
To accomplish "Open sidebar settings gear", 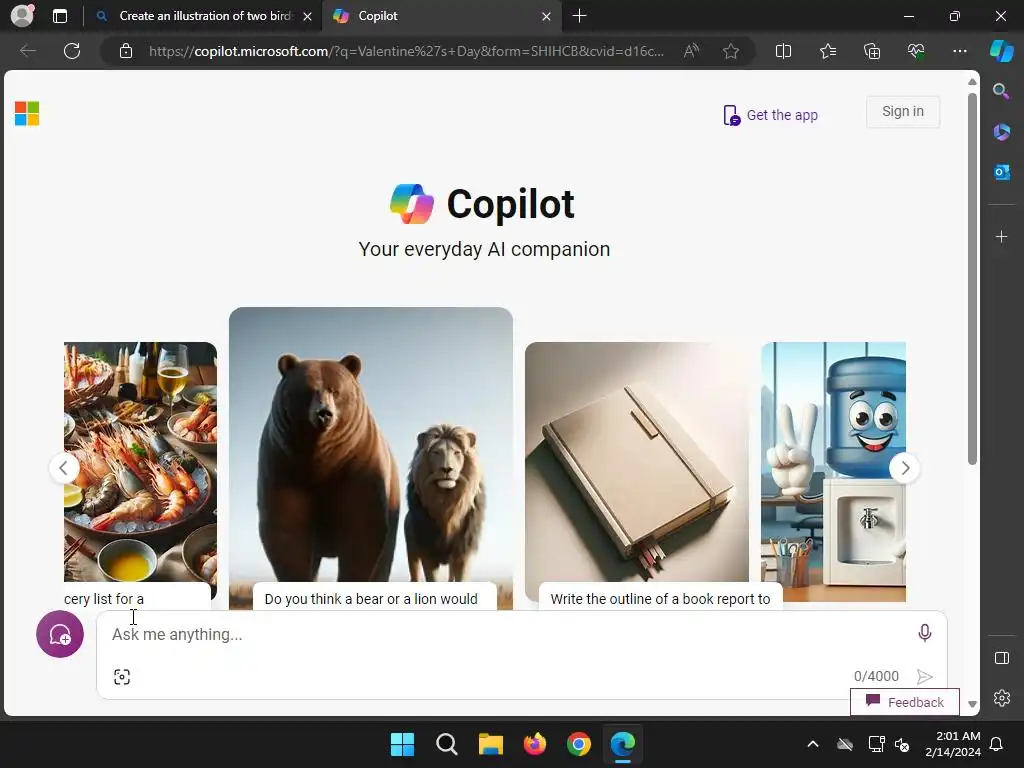I will coord(1001,698).
